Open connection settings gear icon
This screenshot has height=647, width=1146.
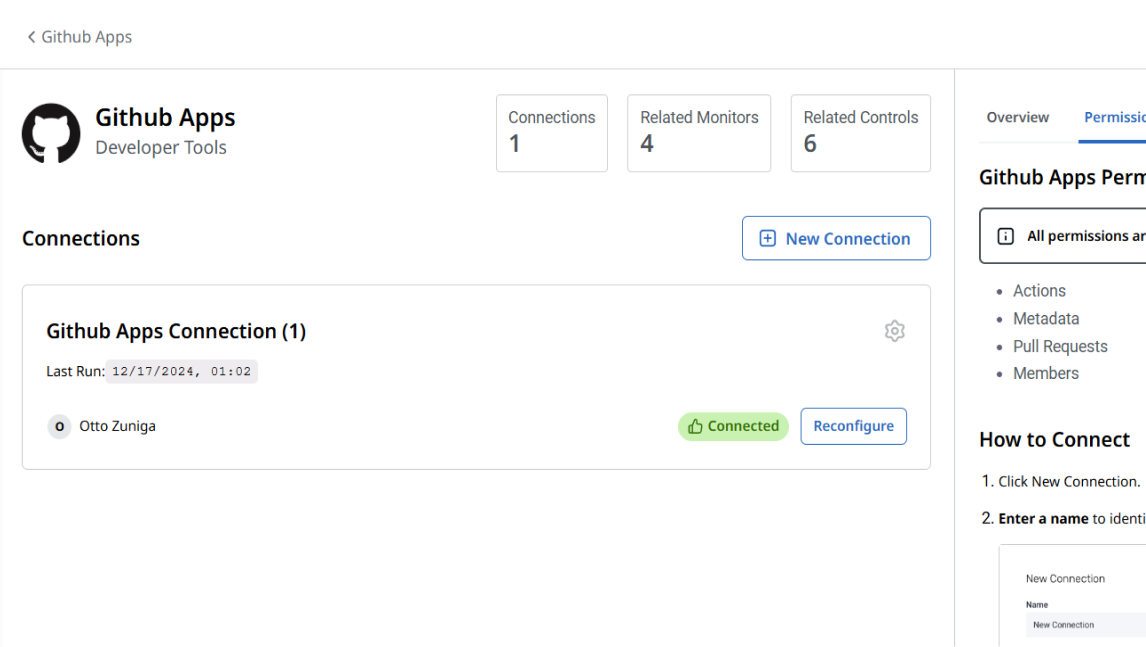coord(895,331)
